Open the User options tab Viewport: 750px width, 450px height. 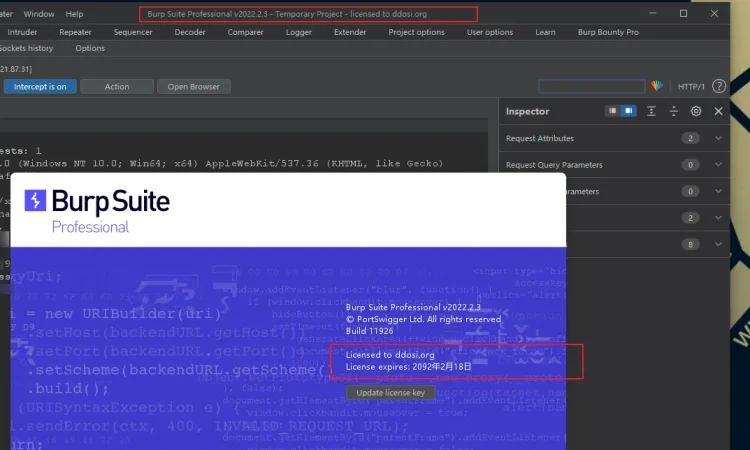pos(490,32)
